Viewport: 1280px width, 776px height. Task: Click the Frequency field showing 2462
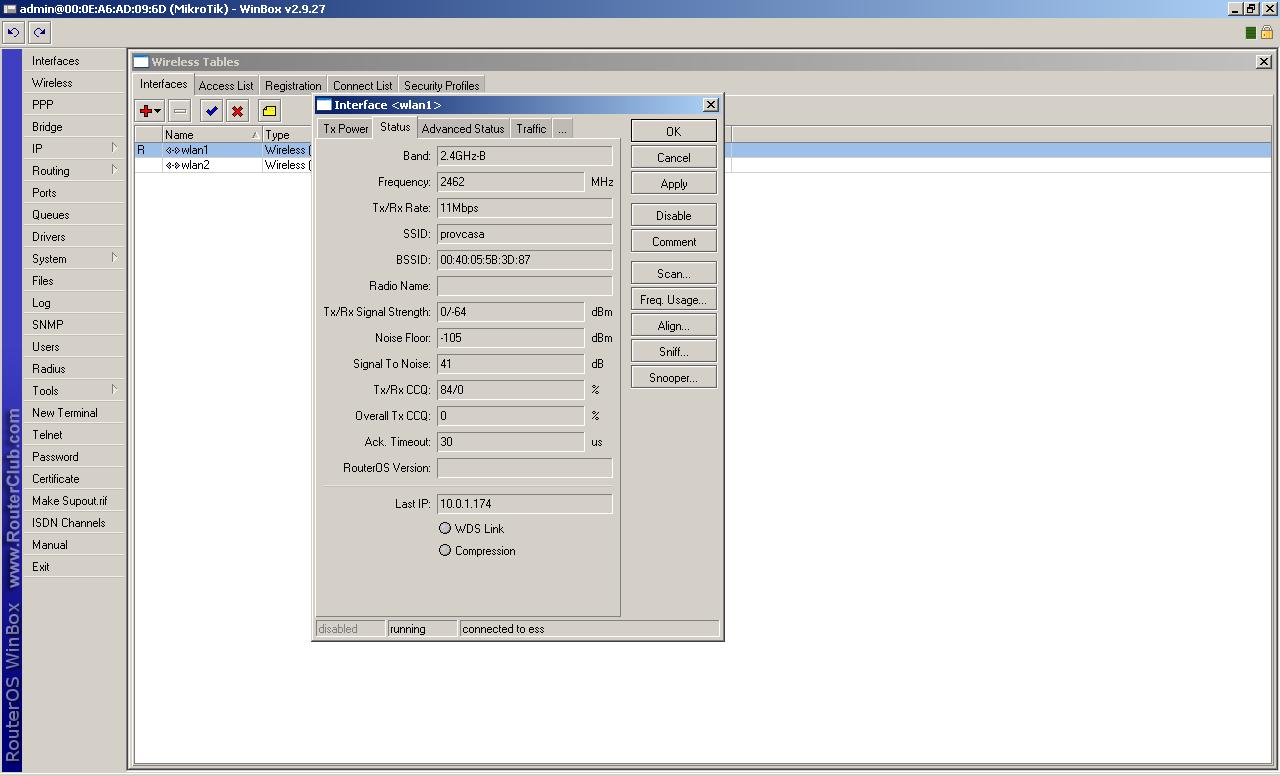pyautogui.click(x=511, y=182)
